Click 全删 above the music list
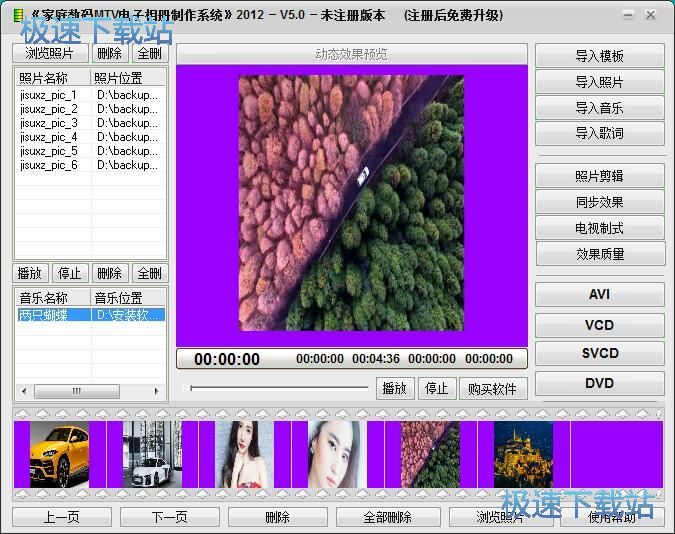Image resolution: width=675 pixels, height=534 pixels. 149,273
